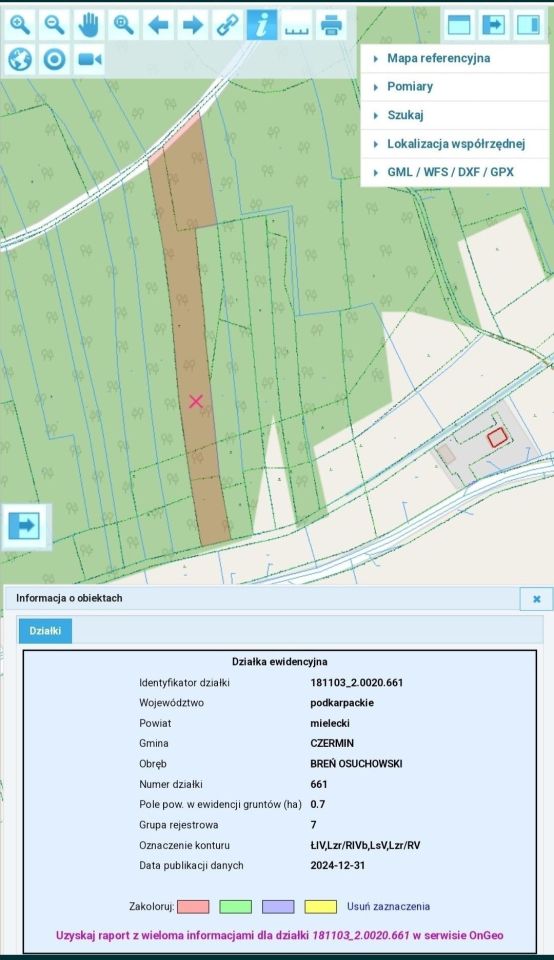Viewport: 554px width, 960px height.
Task: Toggle the object info tool
Action: pos(262,25)
